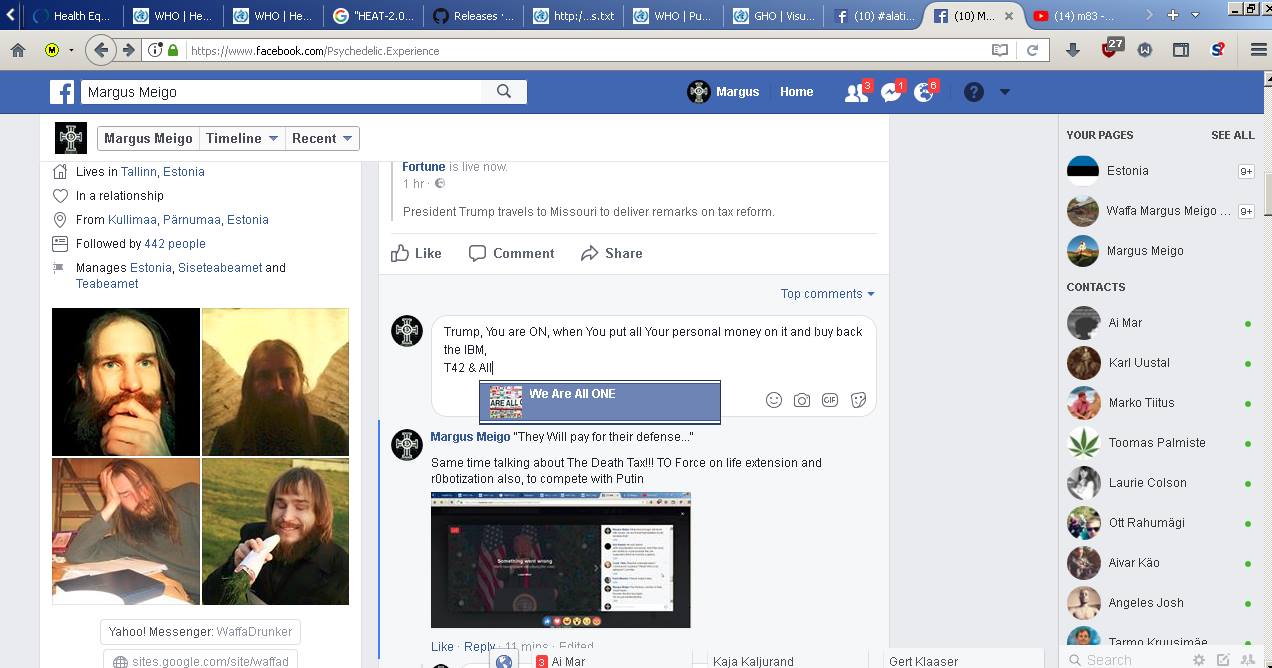1272x668 pixels.
Task: Insert emoji in comment box
Action: tap(773, 400)
